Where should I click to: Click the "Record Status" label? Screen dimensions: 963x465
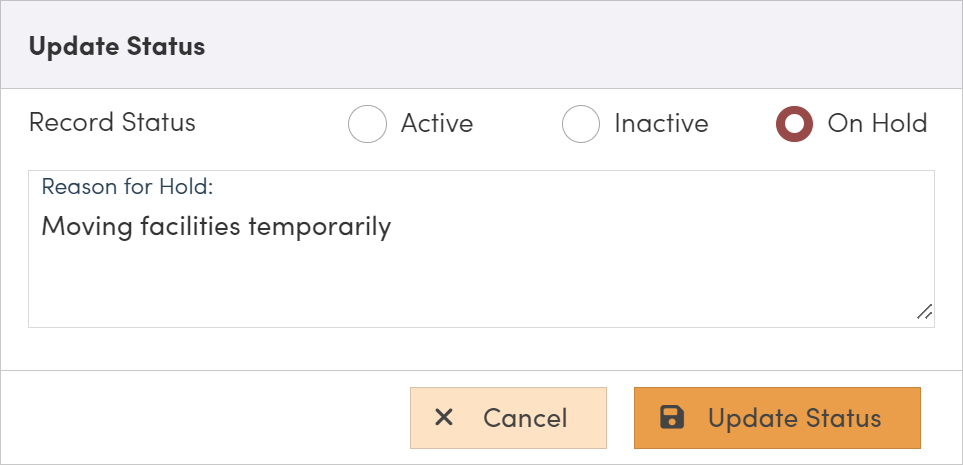112,123
